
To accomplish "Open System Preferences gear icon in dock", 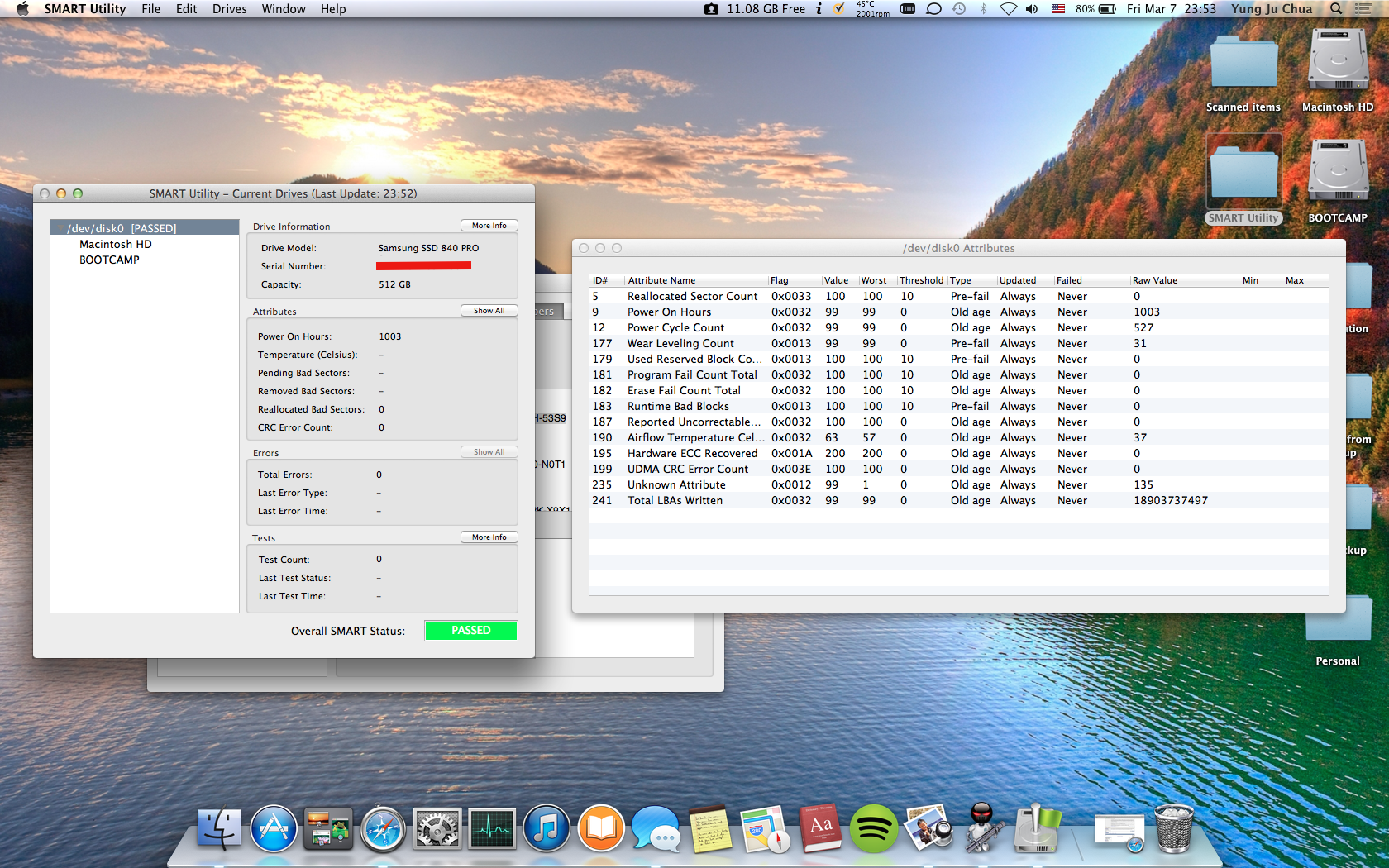I will [437, 828].
